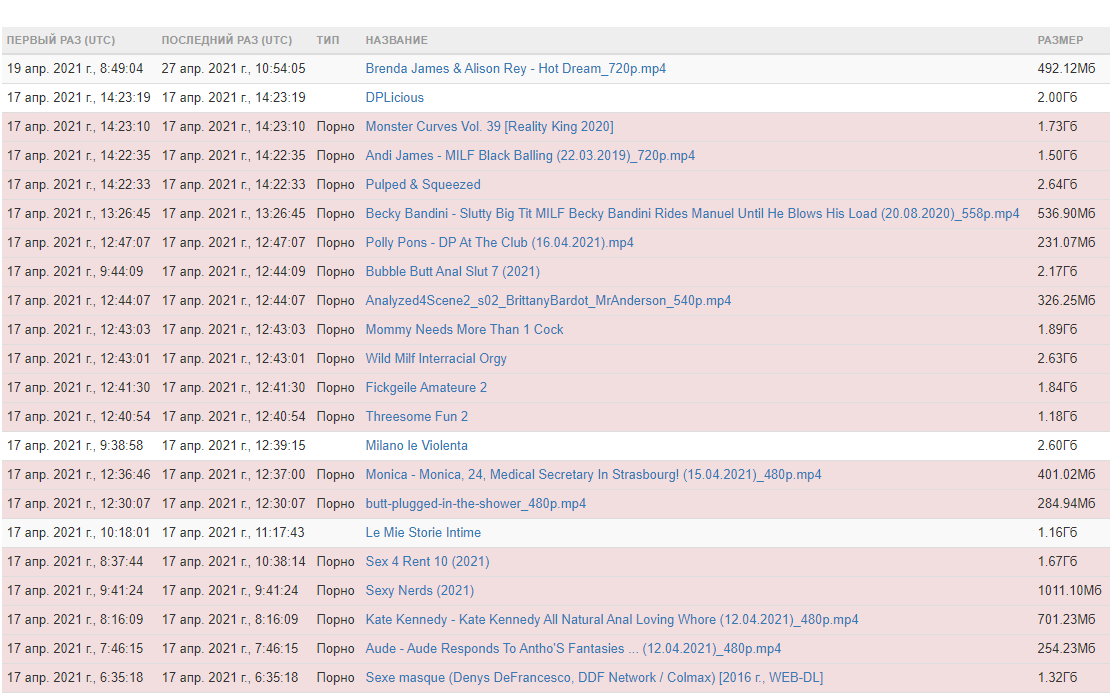This screenshot has width=1116, height=693.
Task: Open 'Mommy Needs More Than 1 Cock' link
Action: pyautogui.click(x=464, y=329)
